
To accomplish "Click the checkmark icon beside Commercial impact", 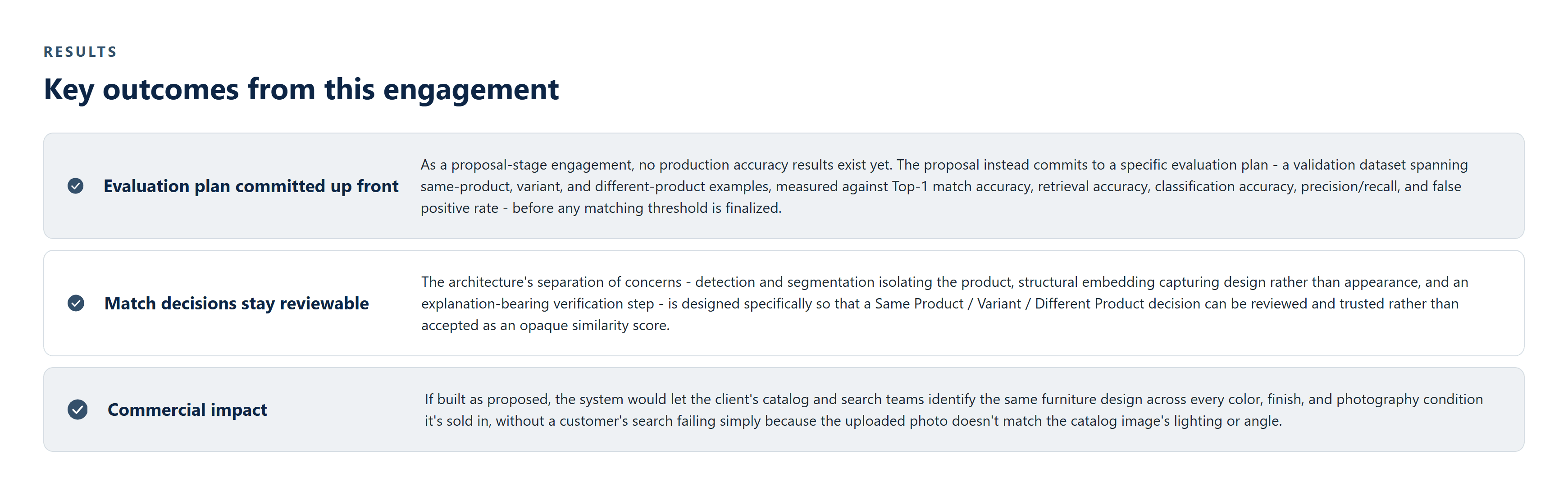I will pyautogui.click(x=77, y=410).
